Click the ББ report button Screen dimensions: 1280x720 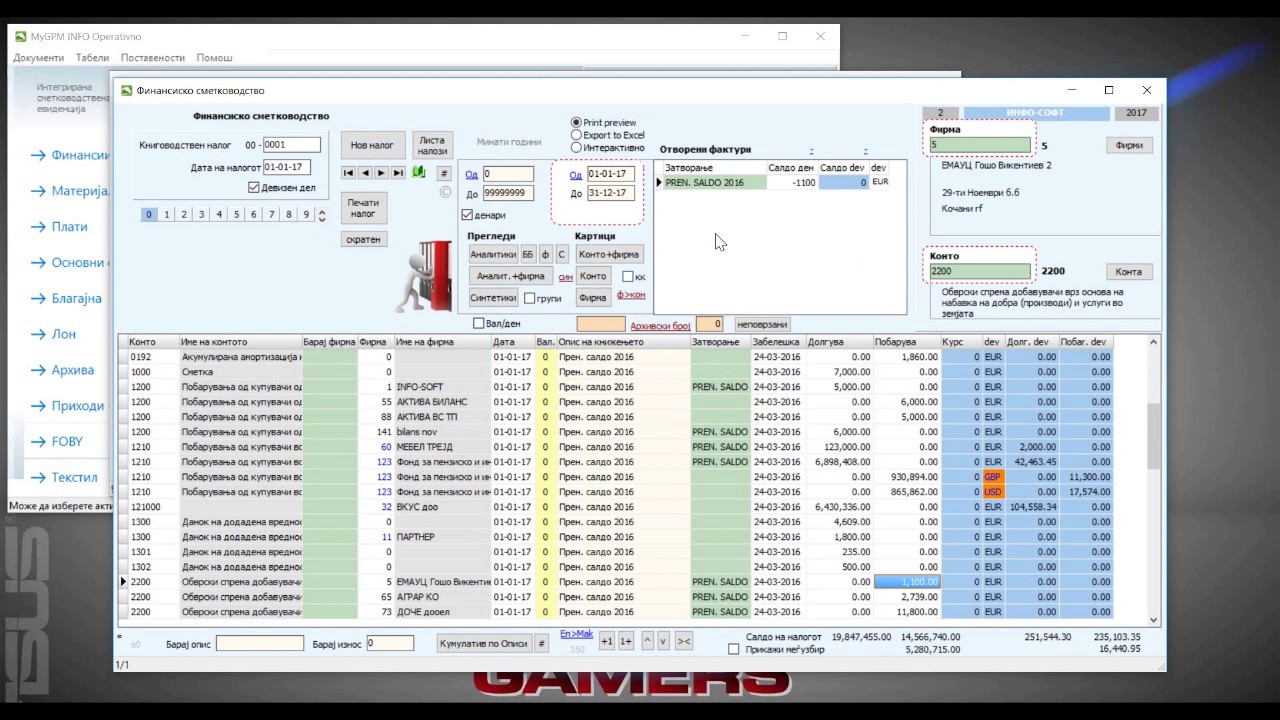point(528,254)
